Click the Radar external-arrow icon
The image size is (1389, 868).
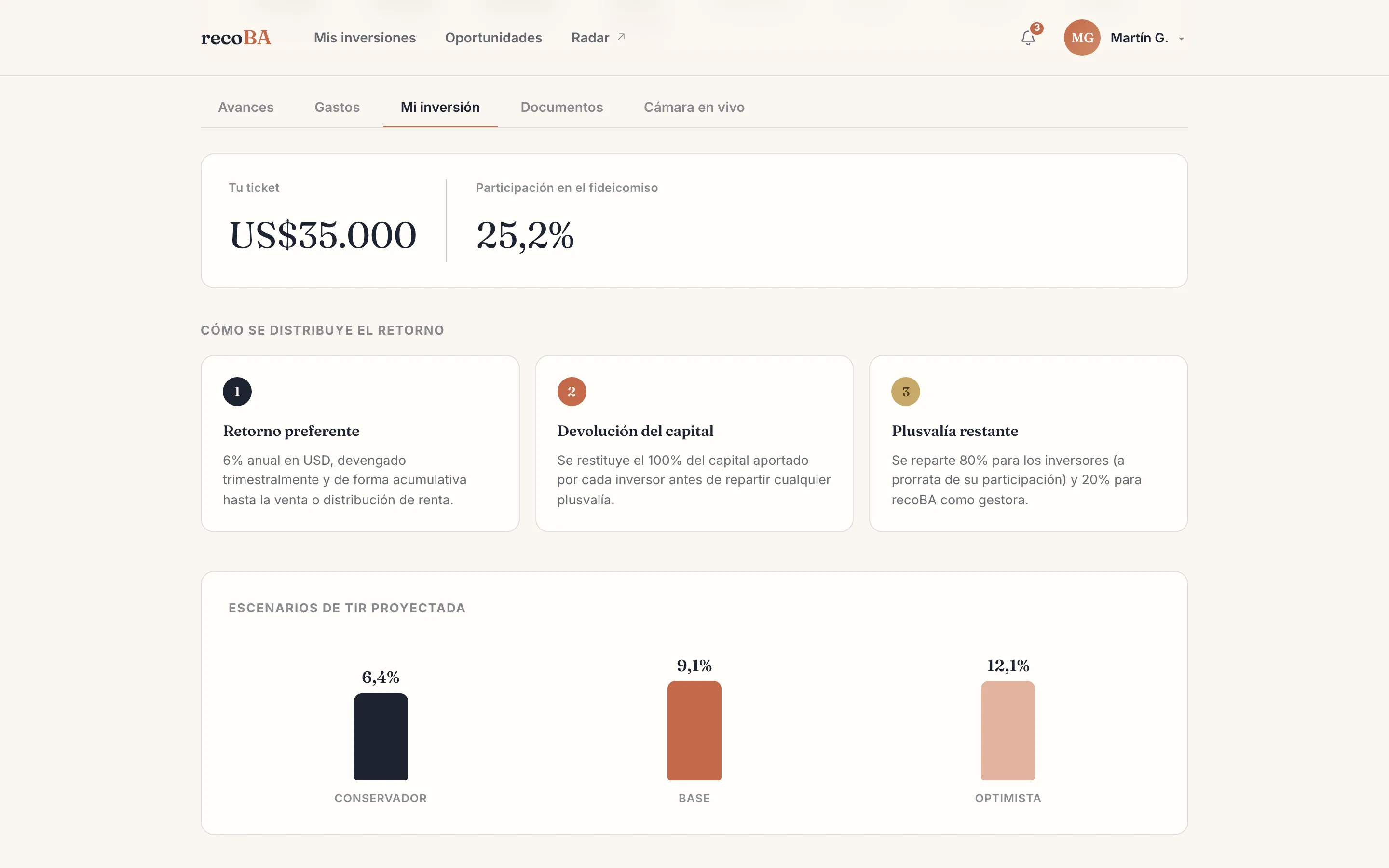click(621, 37)
